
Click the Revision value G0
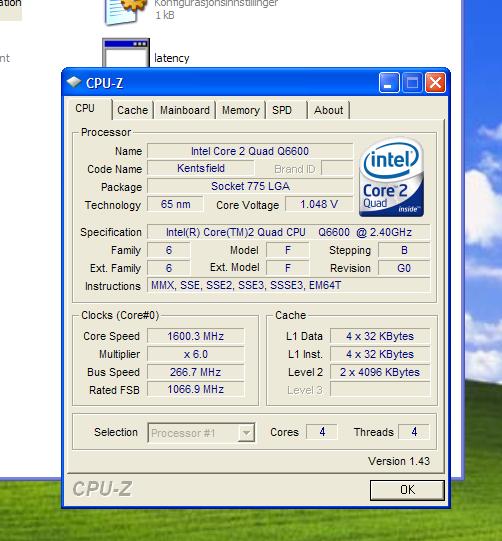[404, 268]
